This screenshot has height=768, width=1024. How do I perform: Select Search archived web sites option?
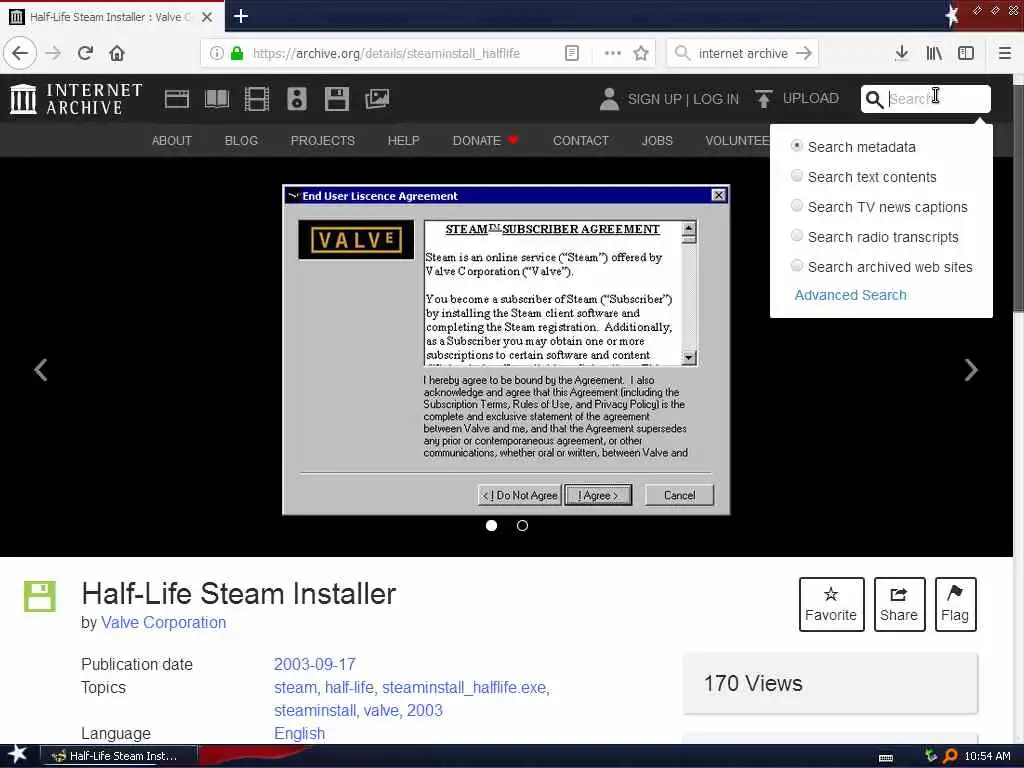[x=796, y=266]
